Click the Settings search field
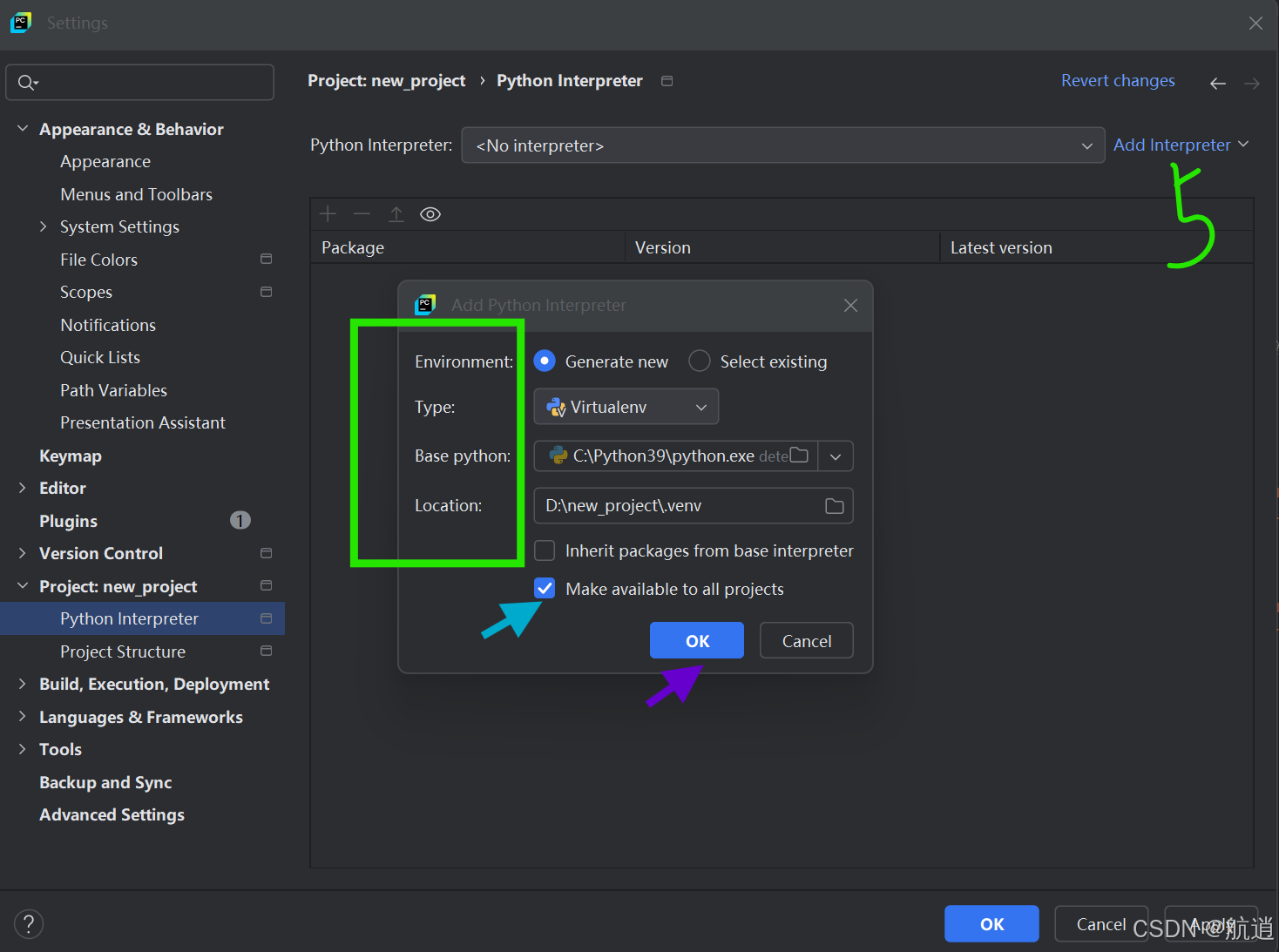This screenshot has height=952, width=1279. (x=139, y=83)
